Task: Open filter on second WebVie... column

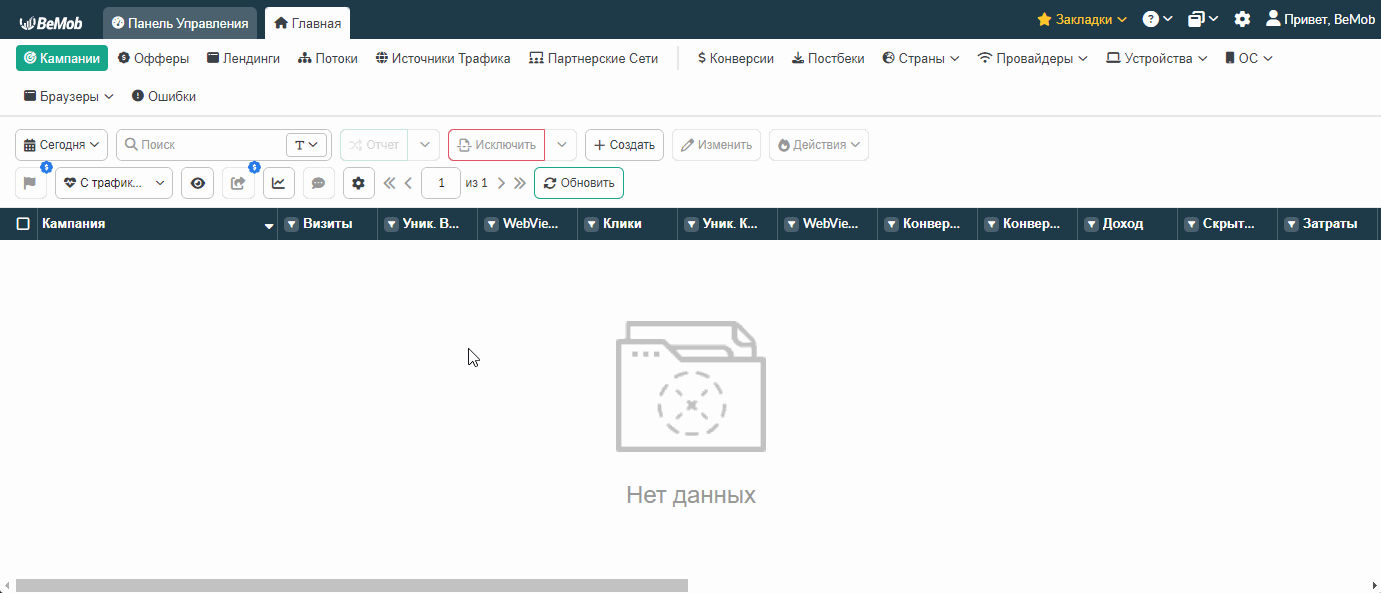Action: 791,224
